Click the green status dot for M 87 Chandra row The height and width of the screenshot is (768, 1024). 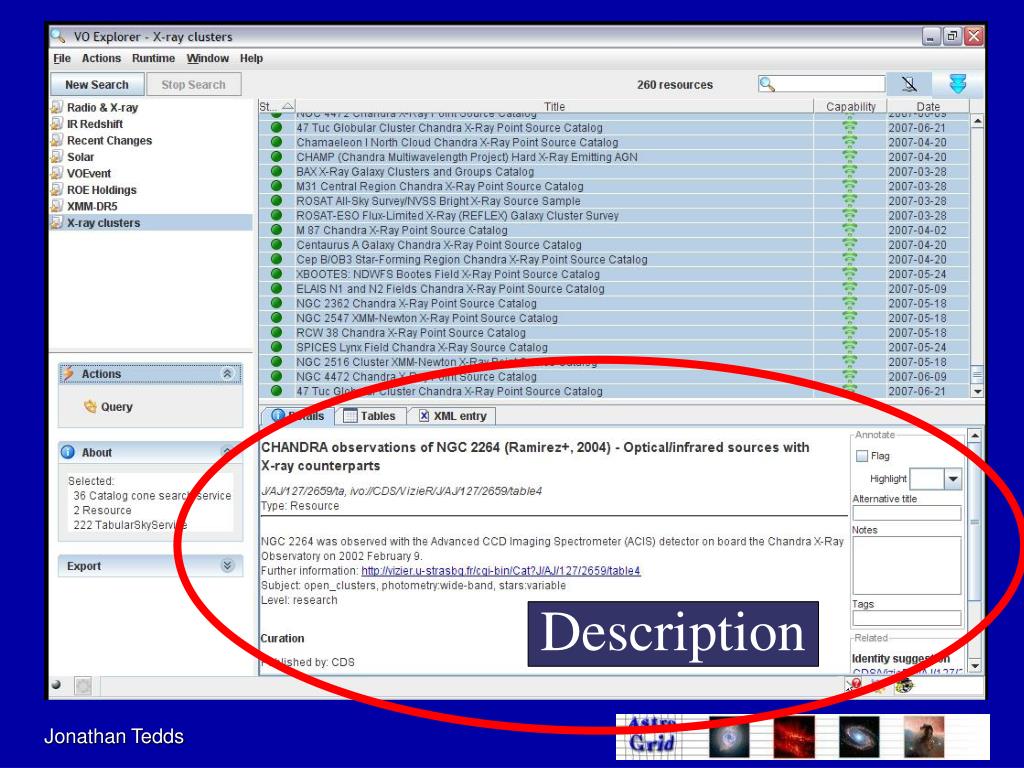[276, 230]
